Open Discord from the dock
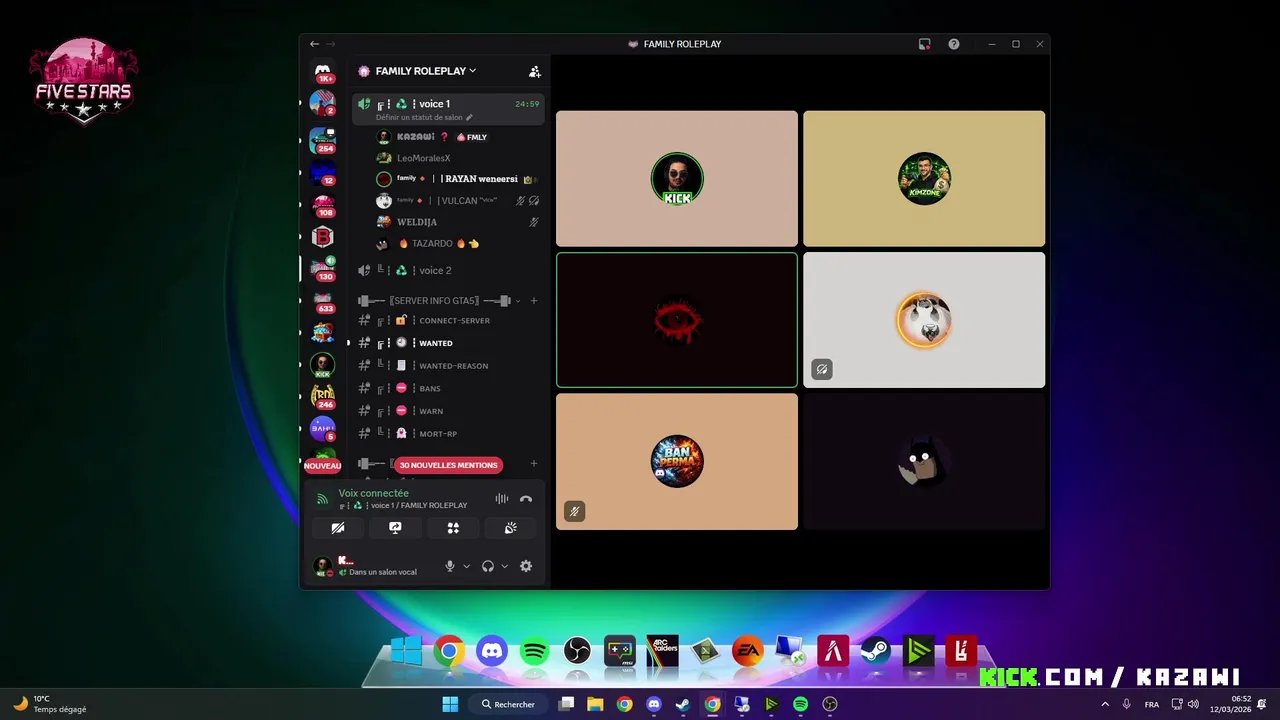1280x720 pixels. 492,652
